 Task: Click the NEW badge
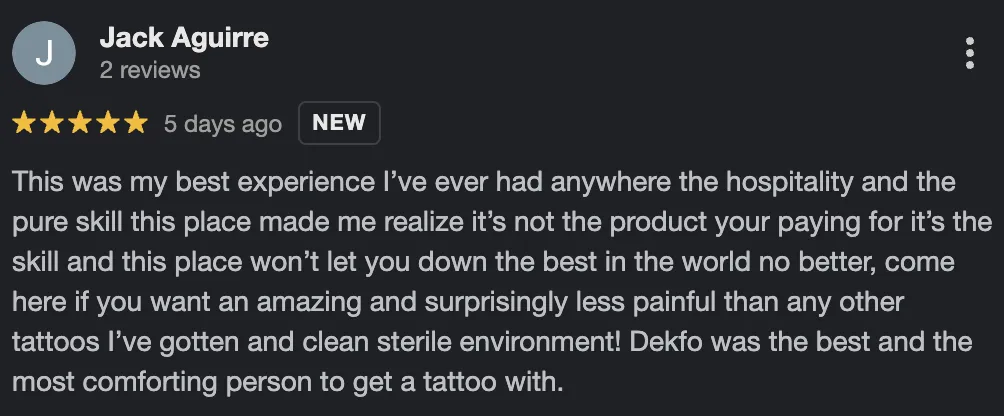point(339,123)
